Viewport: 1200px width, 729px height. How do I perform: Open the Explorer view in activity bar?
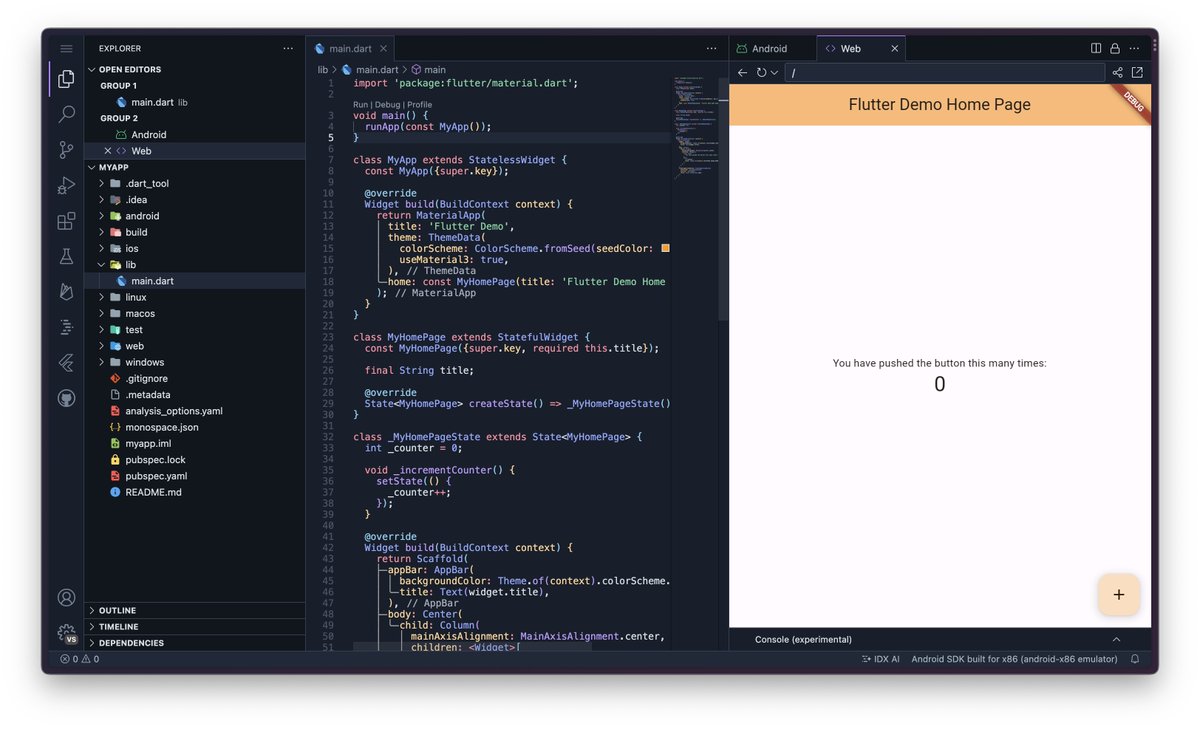click(66, 78)
